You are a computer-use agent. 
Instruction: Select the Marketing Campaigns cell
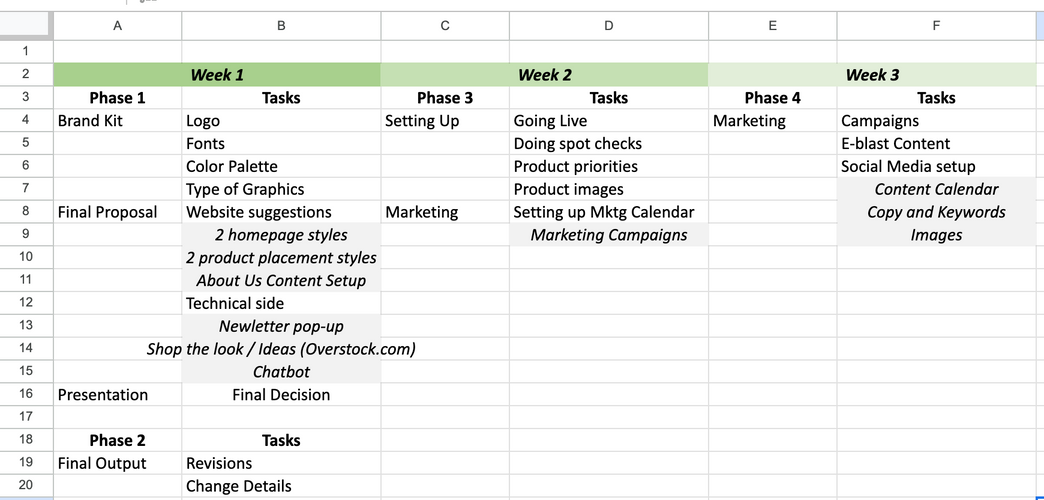point(608,235)
